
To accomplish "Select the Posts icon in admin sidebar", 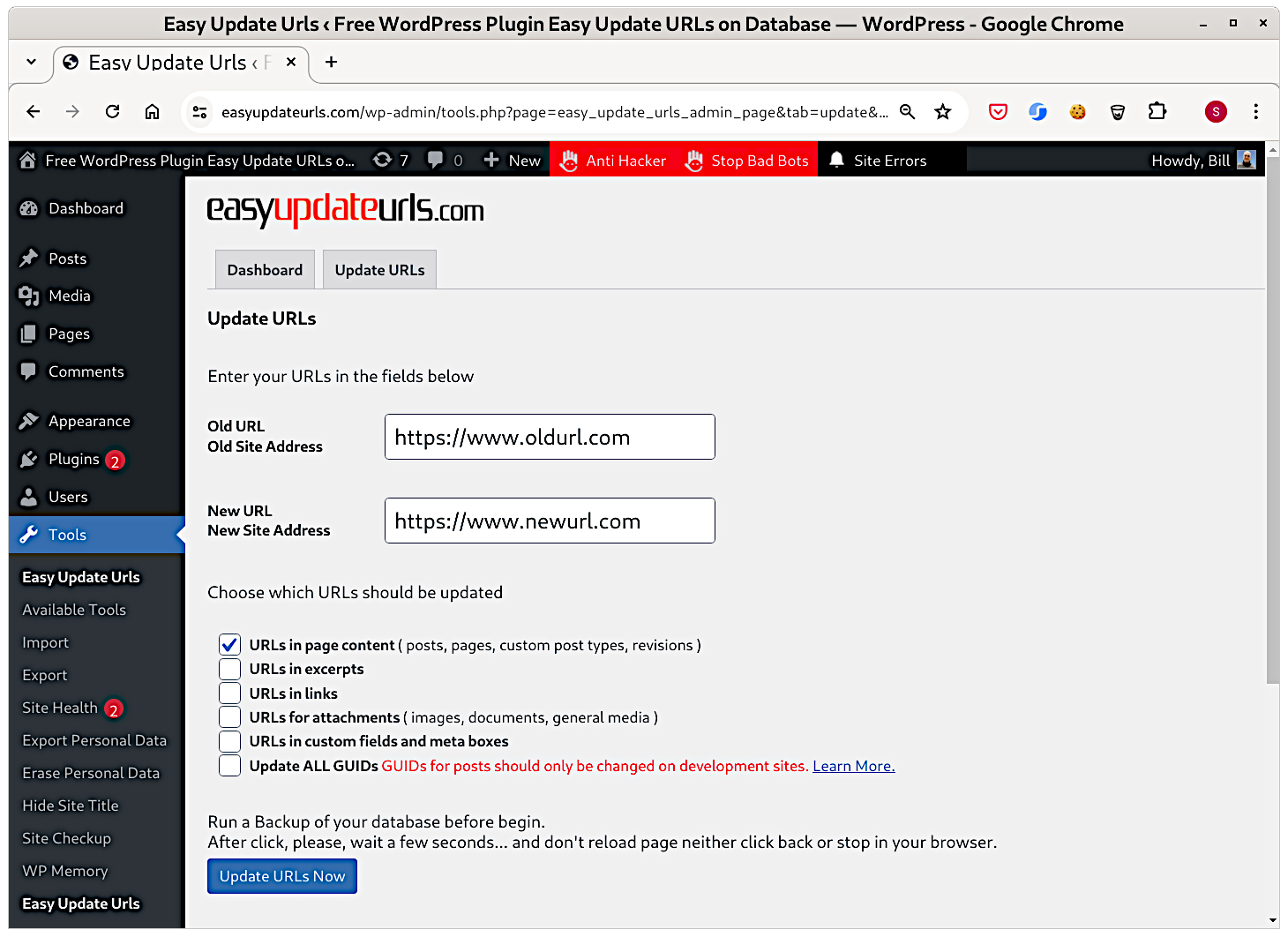I will point(29,258).
